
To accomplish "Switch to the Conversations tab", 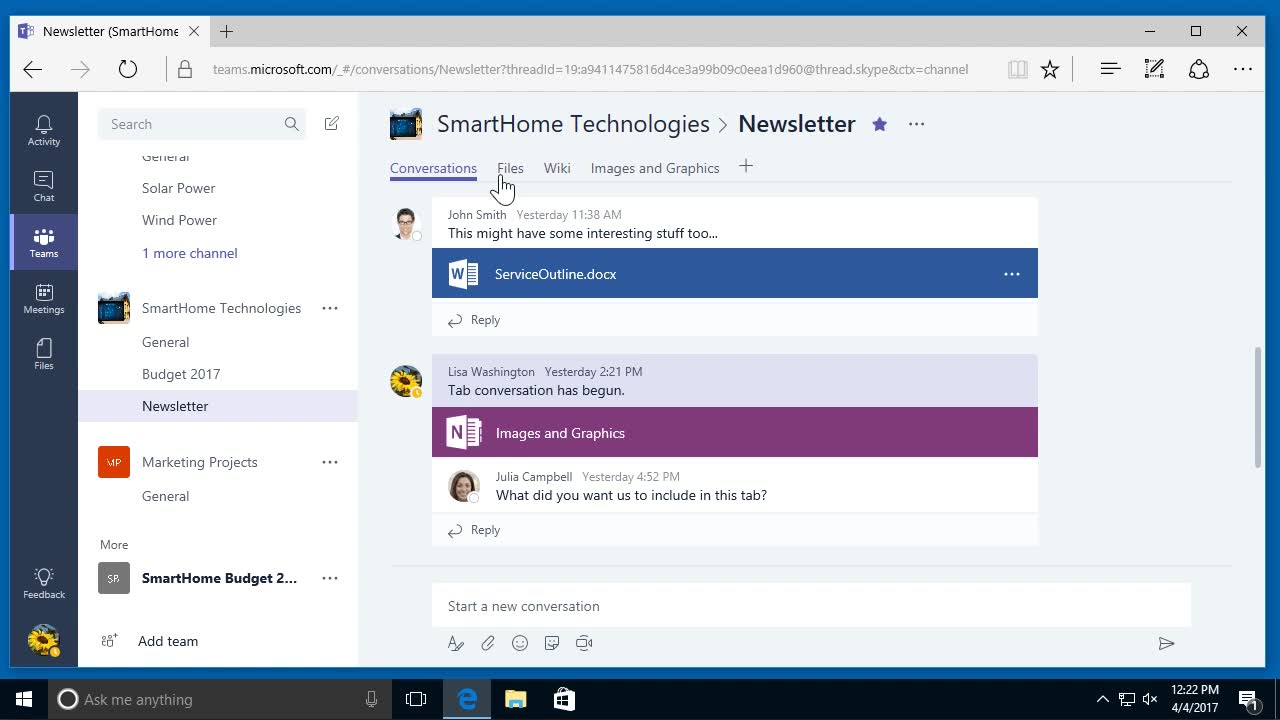I will pos(433,168).
